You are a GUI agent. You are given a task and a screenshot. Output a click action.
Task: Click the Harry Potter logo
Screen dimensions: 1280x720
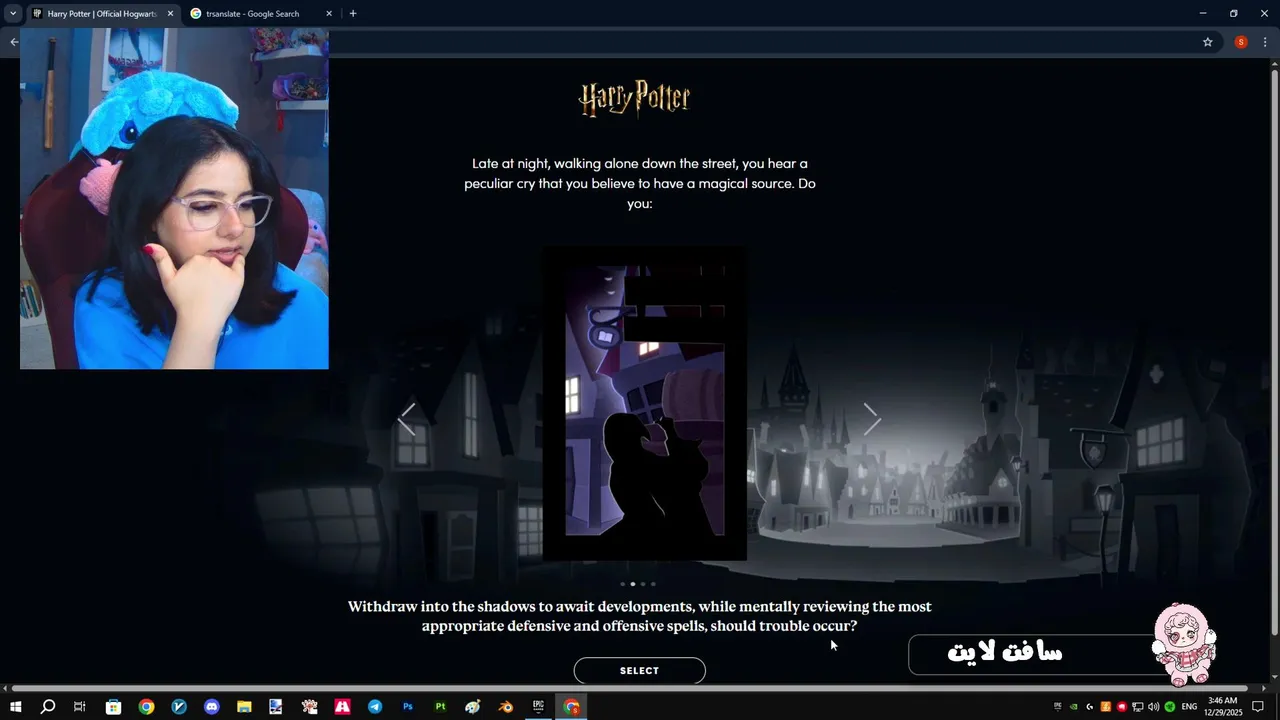tap(635, 99)
